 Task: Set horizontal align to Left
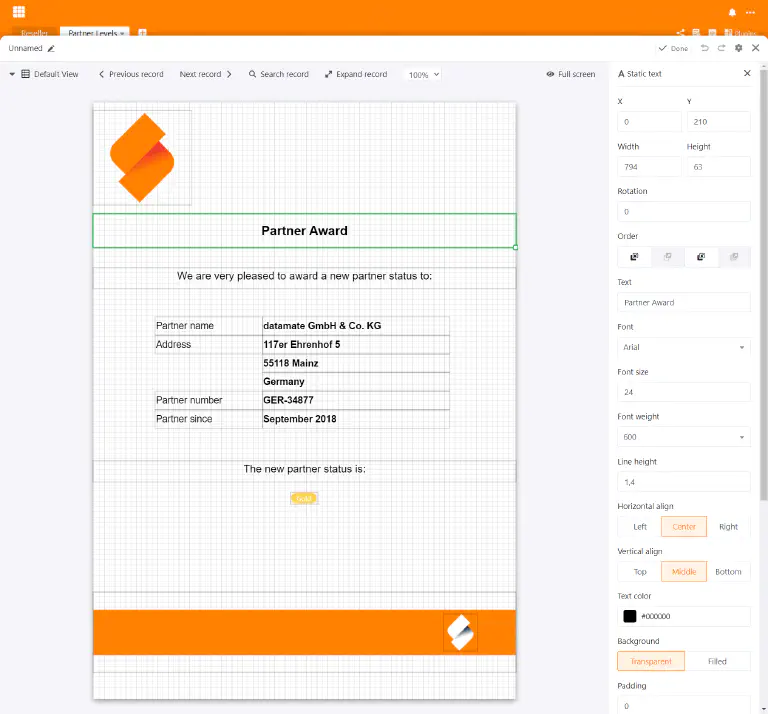640,527
